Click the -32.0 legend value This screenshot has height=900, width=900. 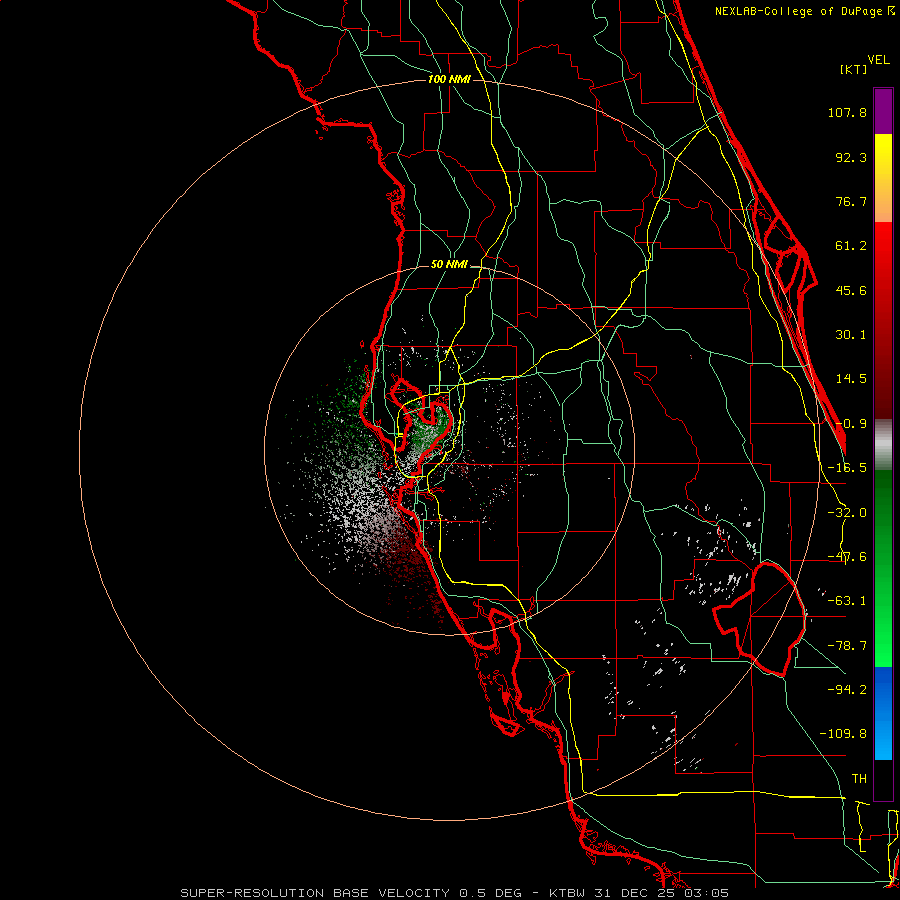(847, 513)
